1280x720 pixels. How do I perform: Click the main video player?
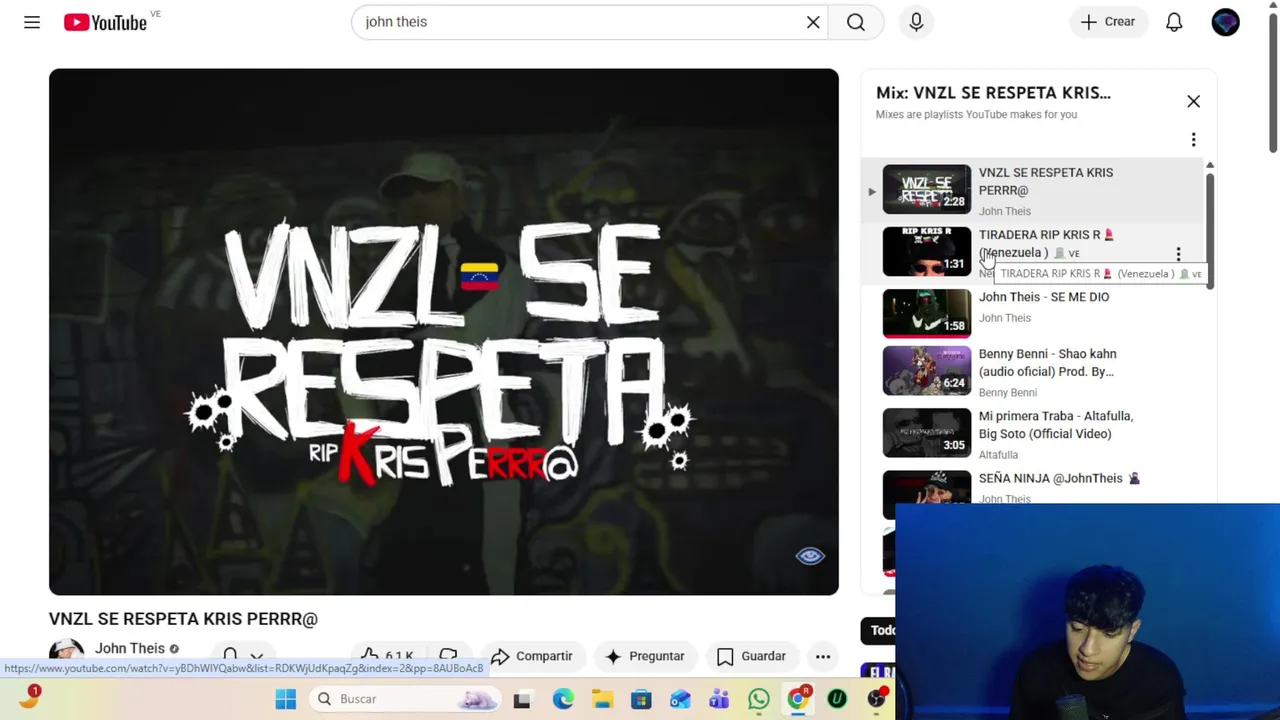pos(443,332)
